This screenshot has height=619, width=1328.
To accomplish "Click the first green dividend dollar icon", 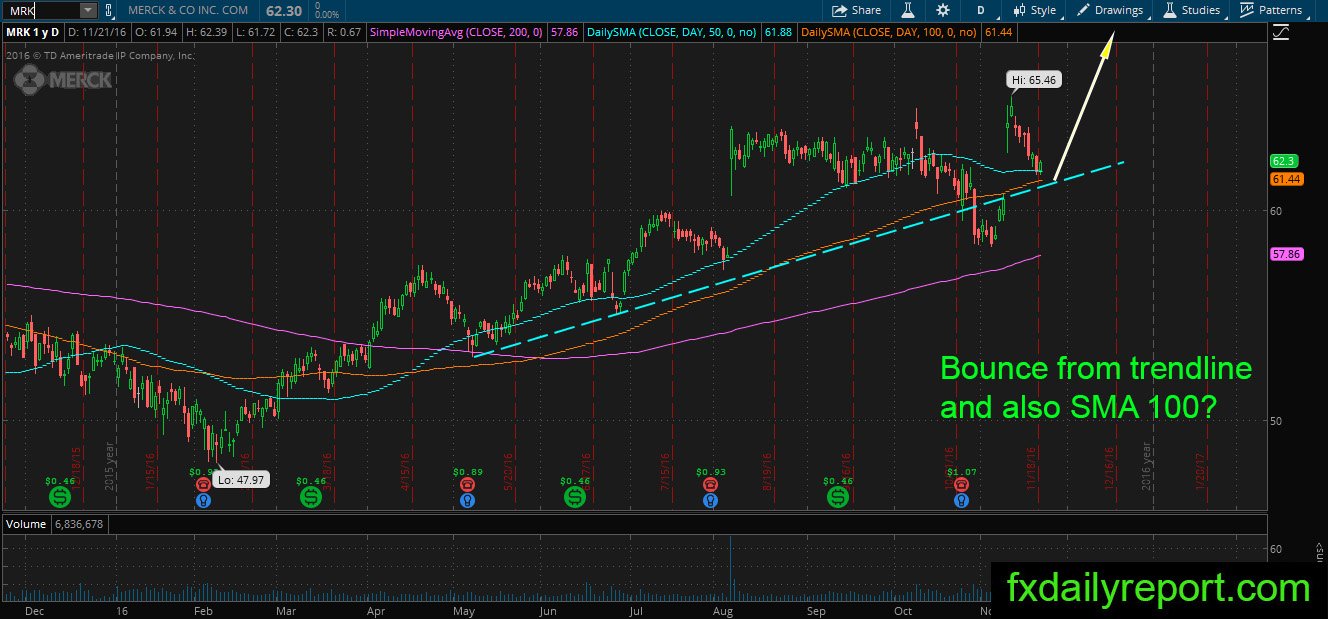I will [x=60, y=496].
